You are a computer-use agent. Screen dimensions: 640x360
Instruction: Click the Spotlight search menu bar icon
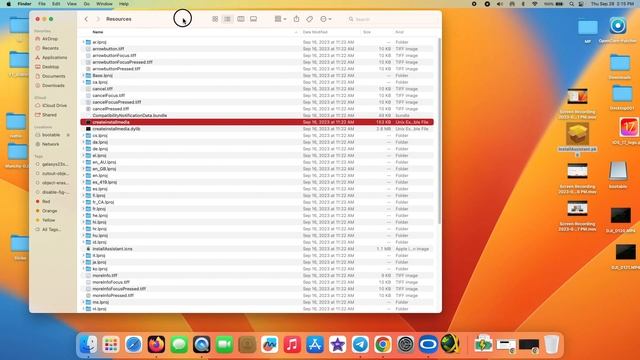point(571,4)
